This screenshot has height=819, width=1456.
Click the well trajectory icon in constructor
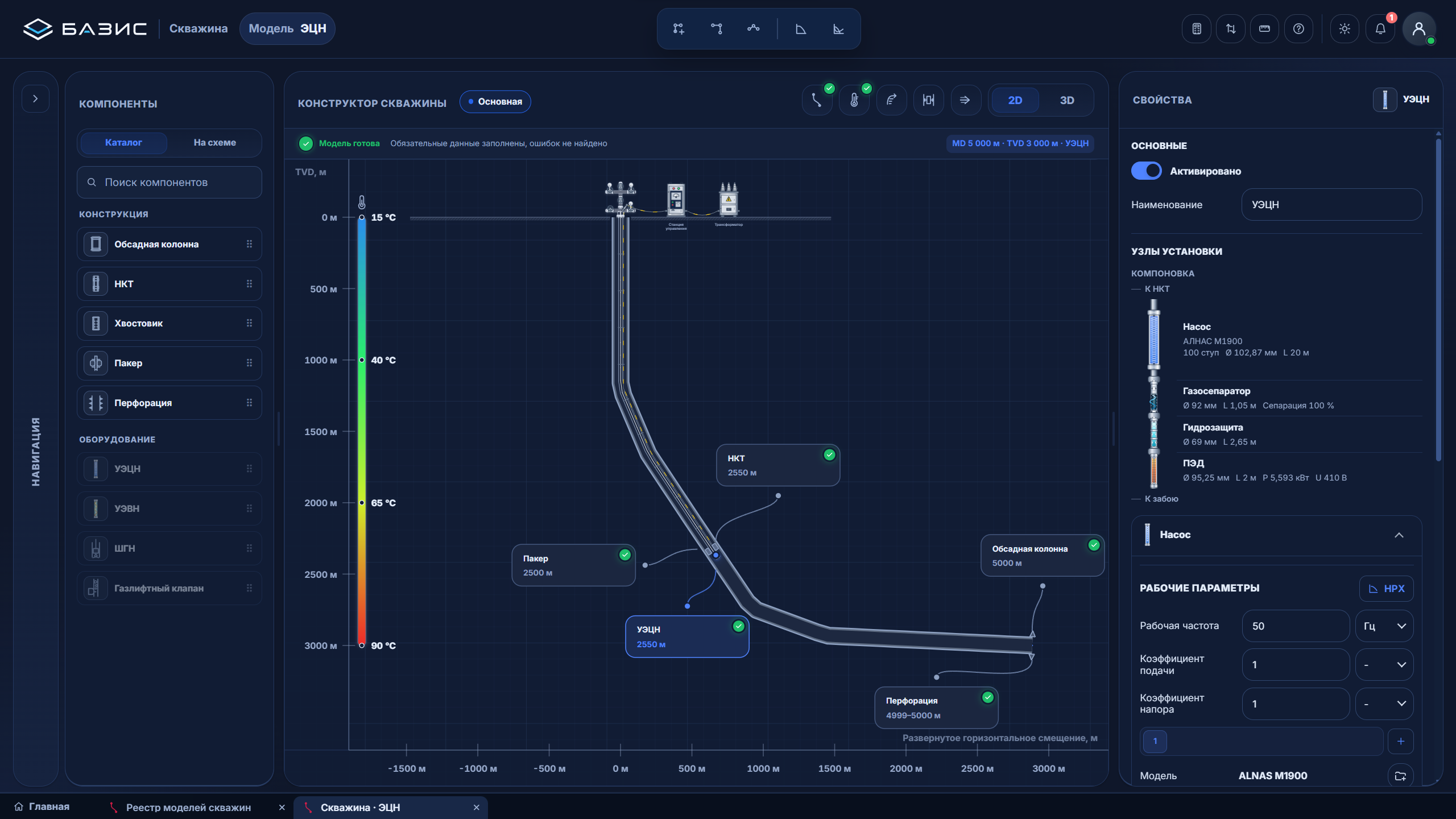817,100
